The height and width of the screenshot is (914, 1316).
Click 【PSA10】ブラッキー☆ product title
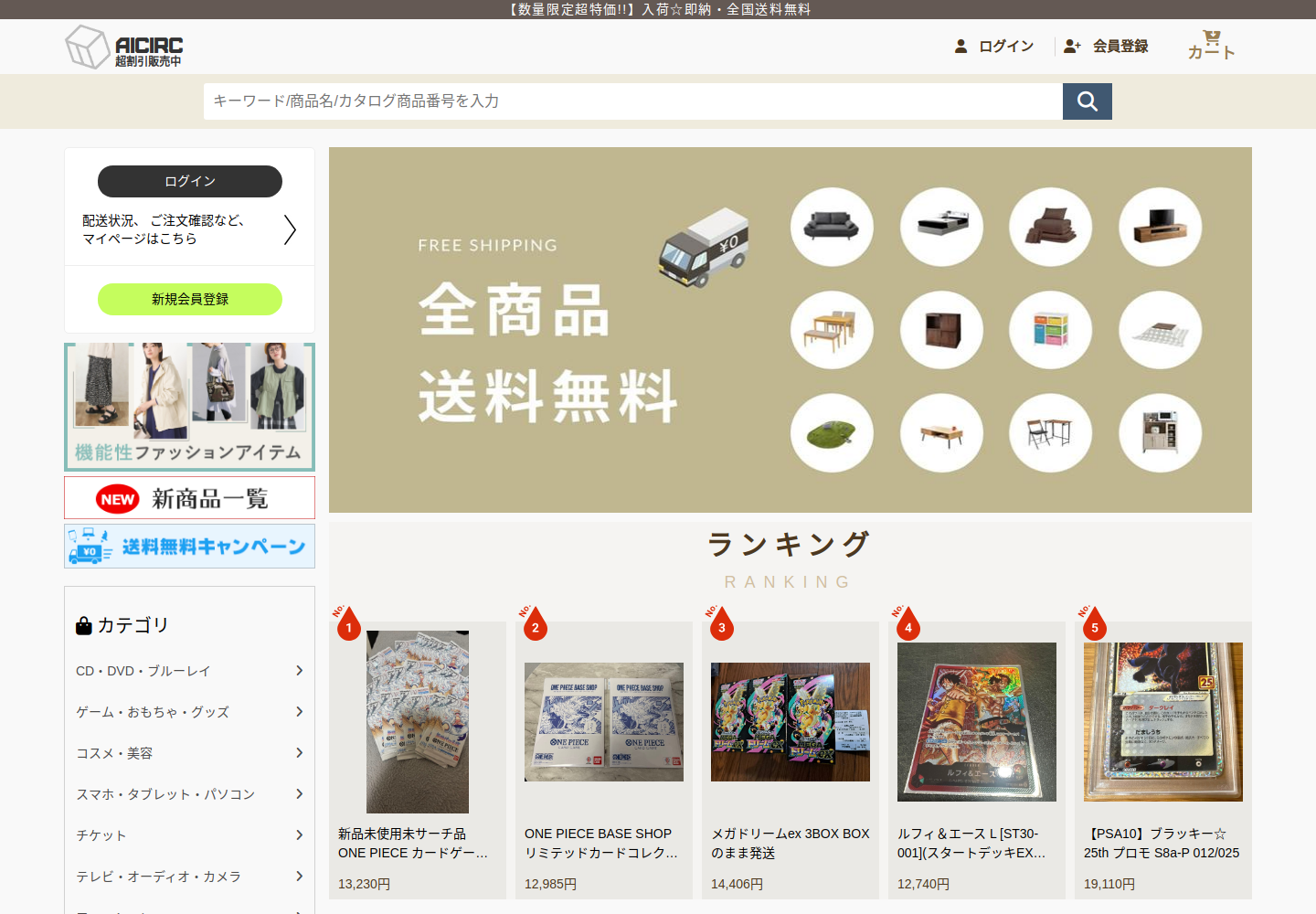1162,844
